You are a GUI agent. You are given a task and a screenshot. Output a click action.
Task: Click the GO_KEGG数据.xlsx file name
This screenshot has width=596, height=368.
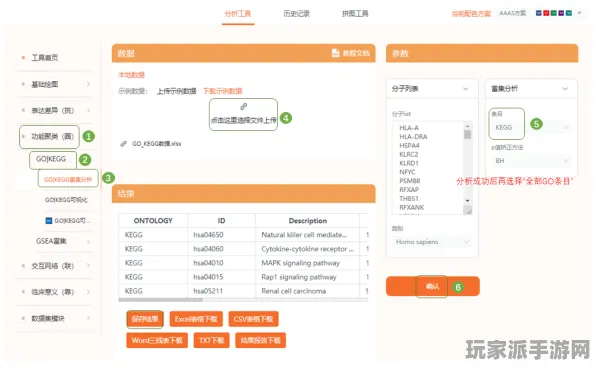pos(157,144)
